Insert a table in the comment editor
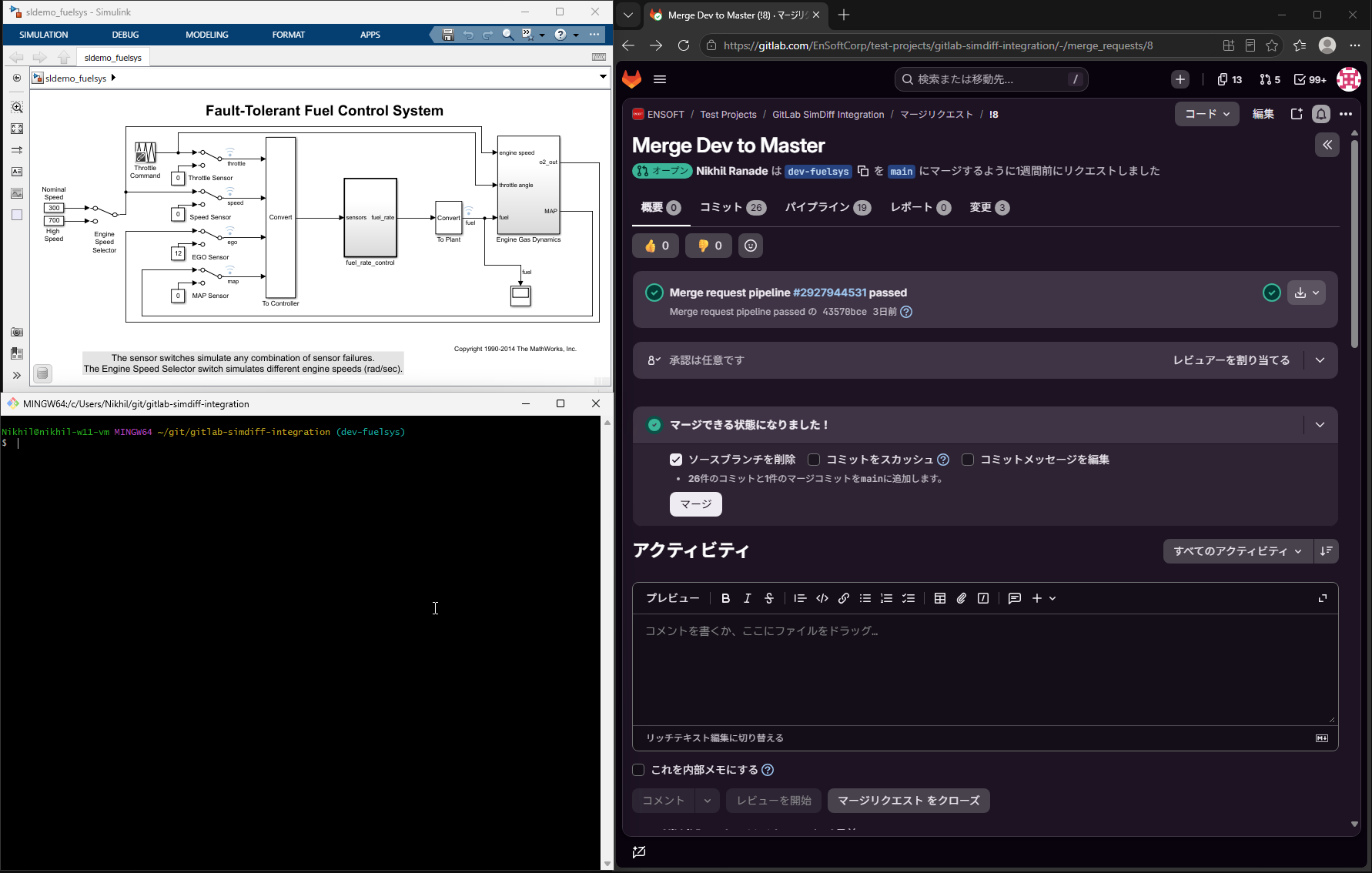The width and height of the screenshot is (1372, 873). click(940, 598)
